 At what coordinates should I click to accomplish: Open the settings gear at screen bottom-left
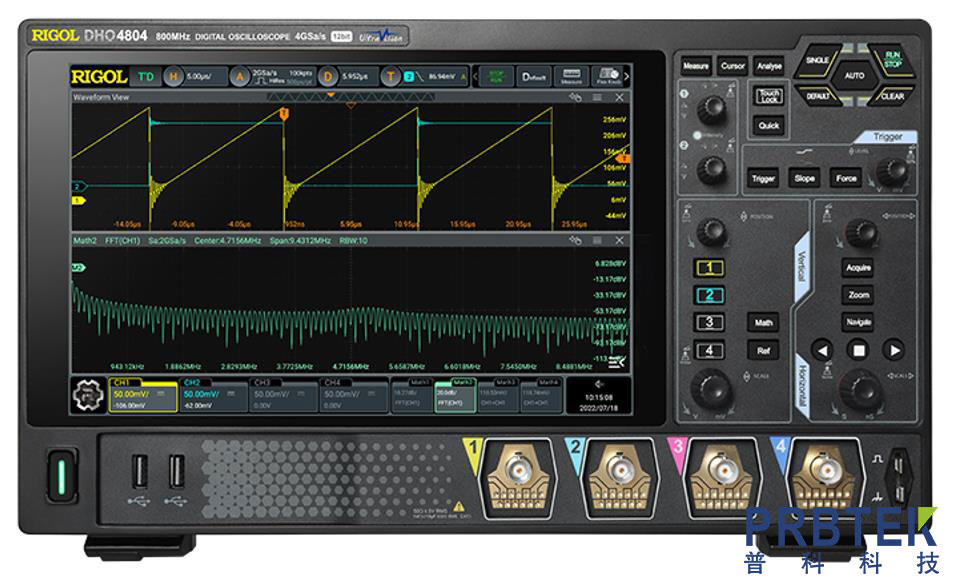tap(89, 395)
